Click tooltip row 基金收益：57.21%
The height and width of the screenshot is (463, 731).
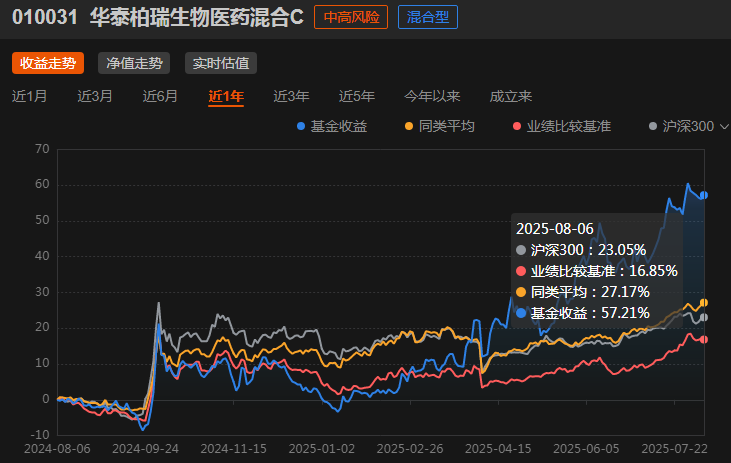(583, 313)
